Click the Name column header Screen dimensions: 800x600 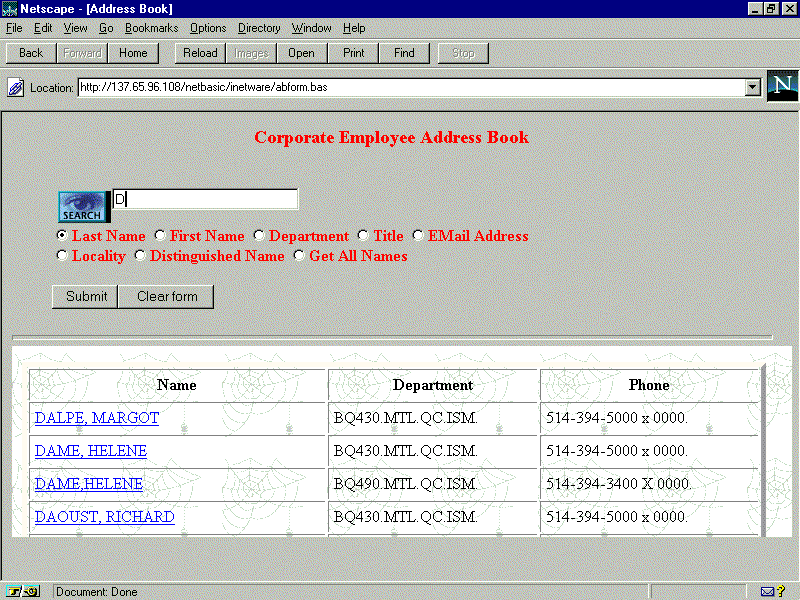(x=177, y=385)
